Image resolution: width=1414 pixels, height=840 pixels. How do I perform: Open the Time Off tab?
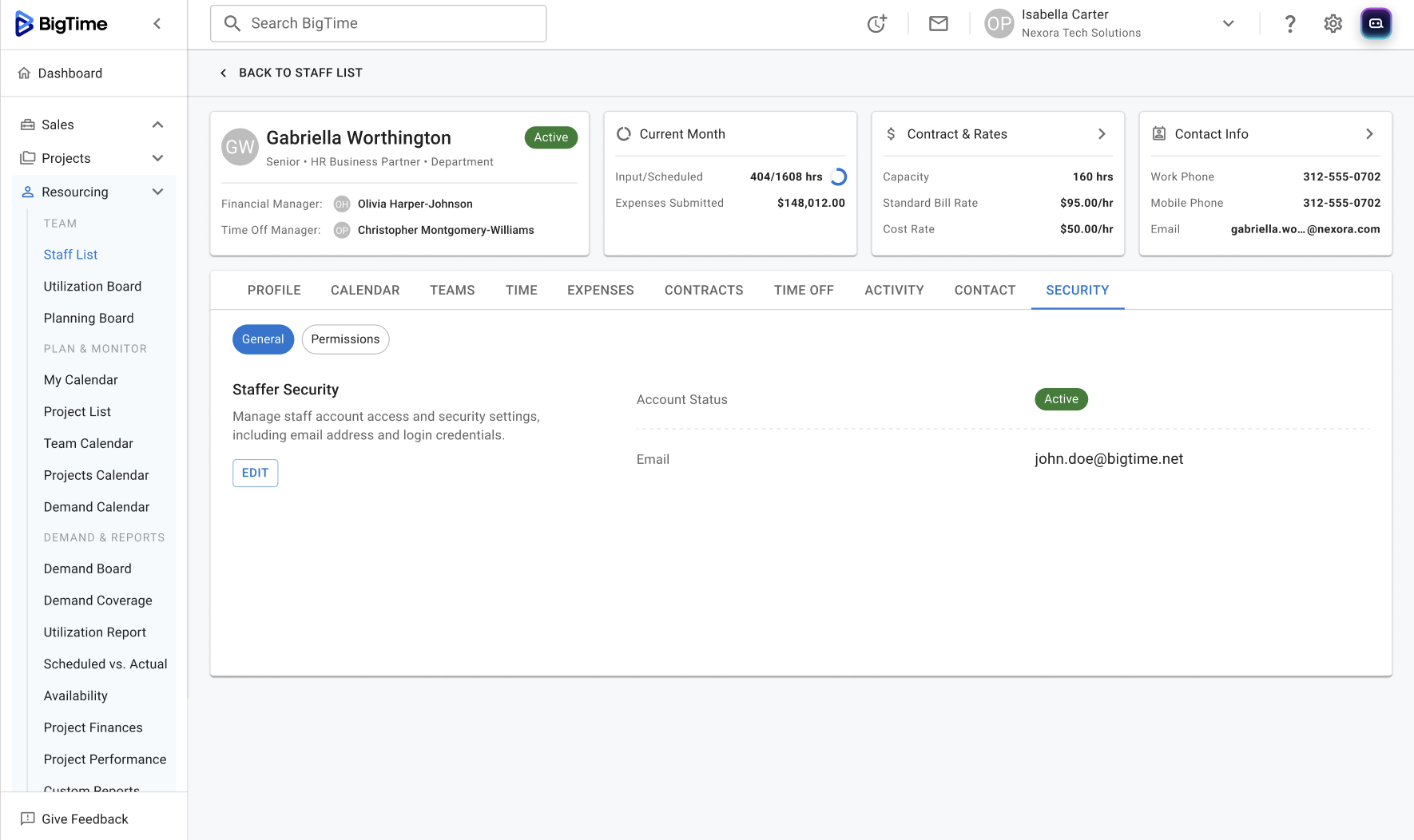(803, 291)
